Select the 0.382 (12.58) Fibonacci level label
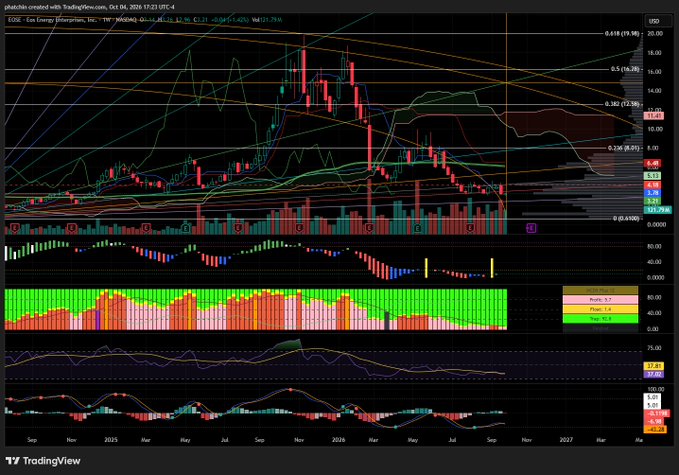The image size is (679, 475). point(622,104)
